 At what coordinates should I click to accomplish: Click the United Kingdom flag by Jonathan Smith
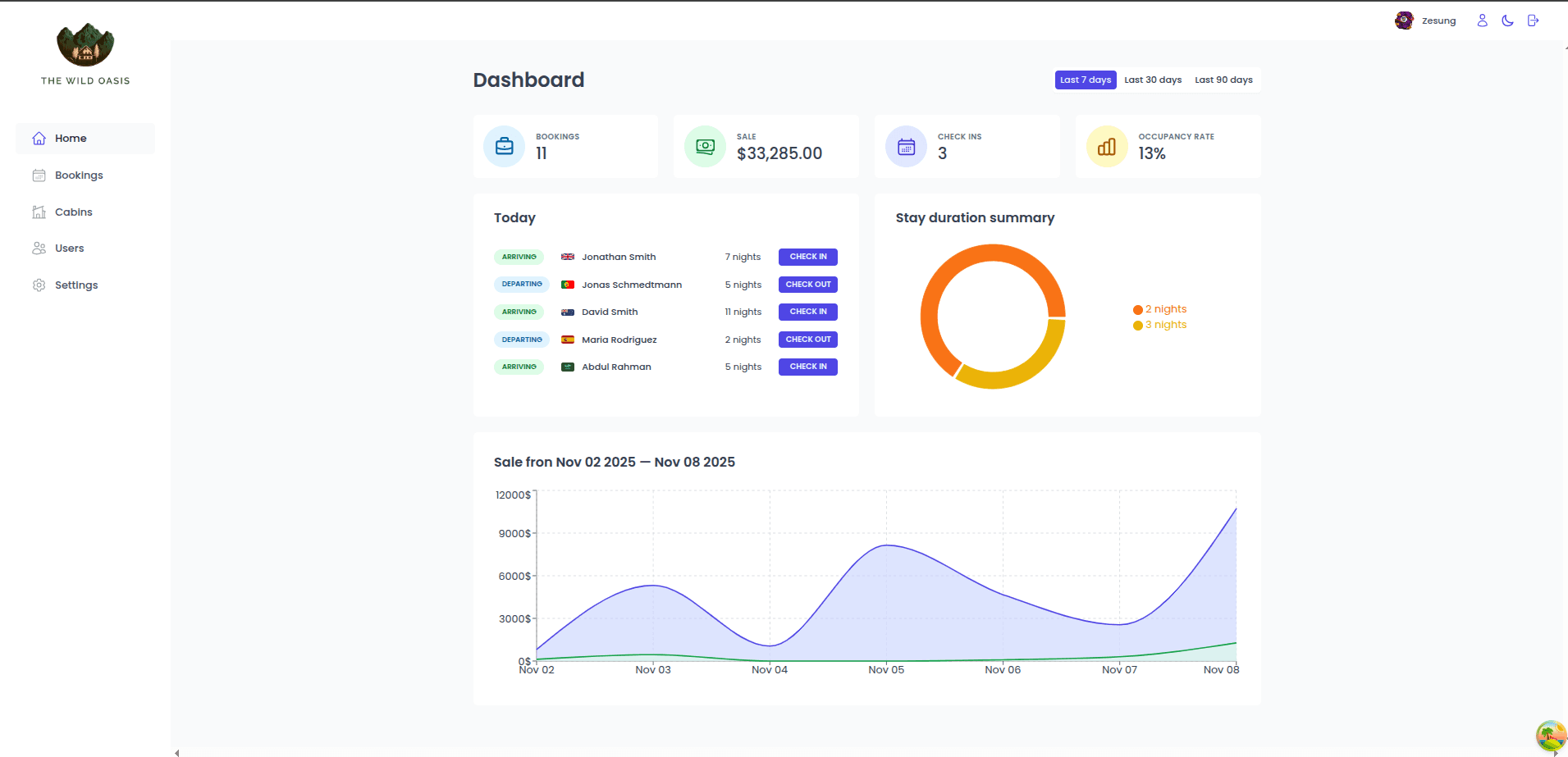tap(568, 257)
